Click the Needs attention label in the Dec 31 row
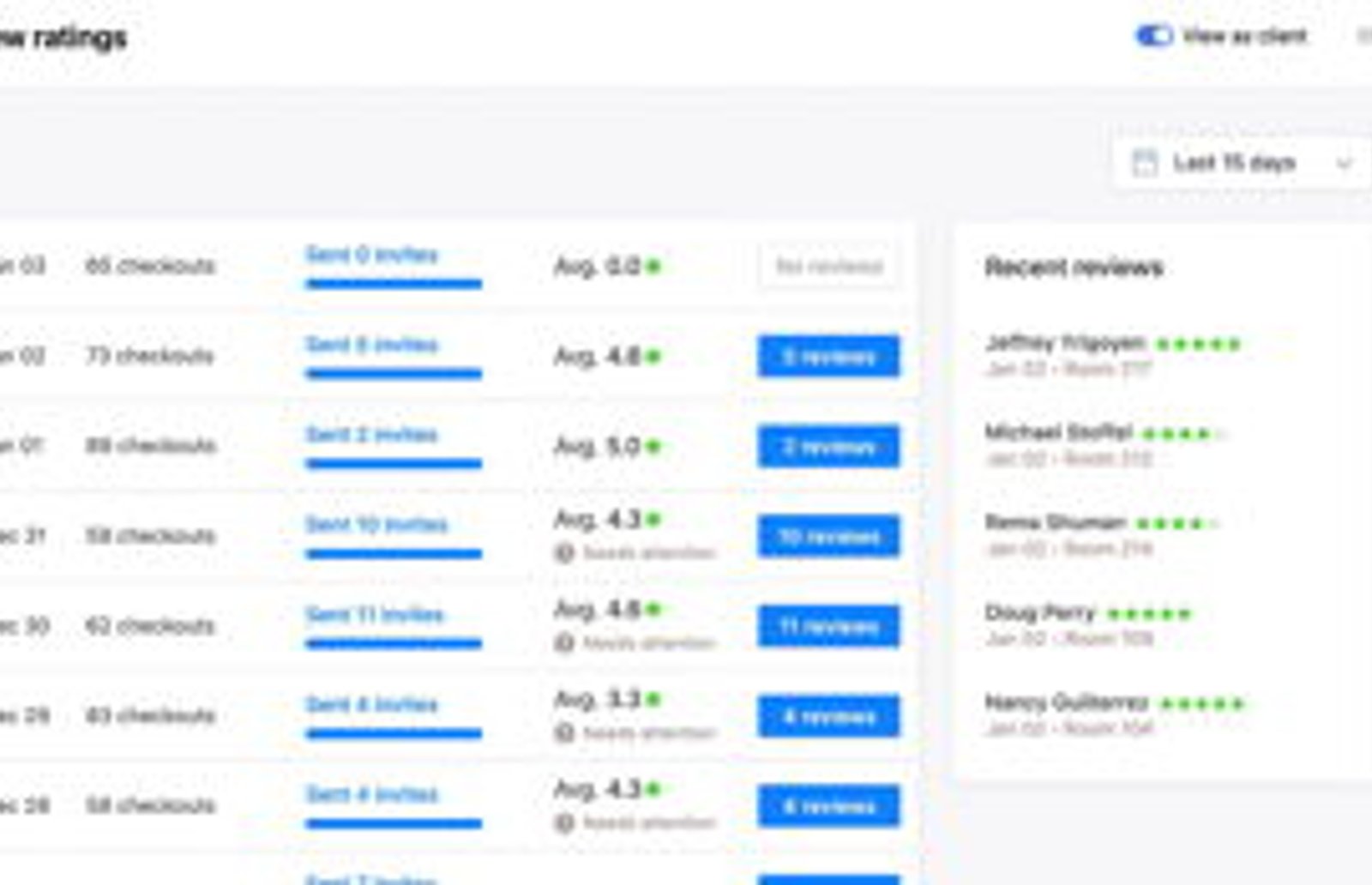Image resolution: width=1372 pixels, height=885 pixels. coord(649,553)
